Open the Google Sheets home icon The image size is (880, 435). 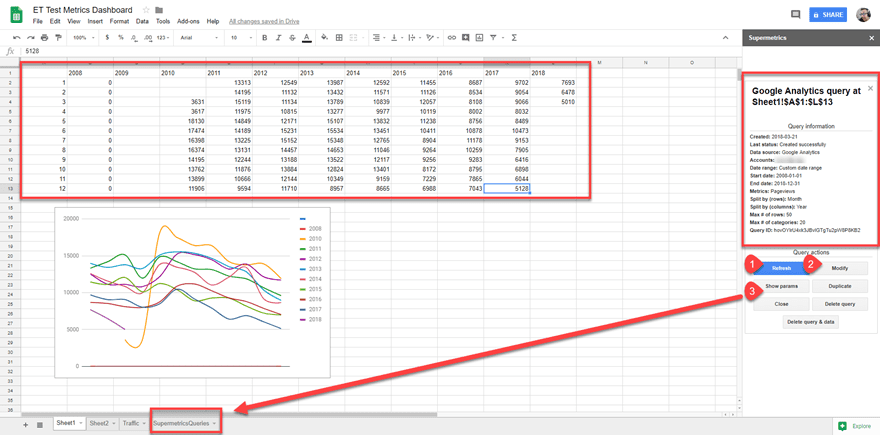(16, 15)
